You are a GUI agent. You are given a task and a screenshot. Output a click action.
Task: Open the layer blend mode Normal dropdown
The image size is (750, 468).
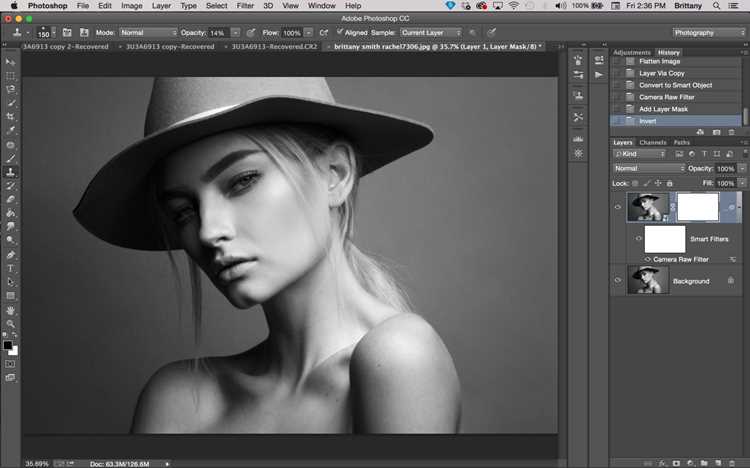point(649,168)
